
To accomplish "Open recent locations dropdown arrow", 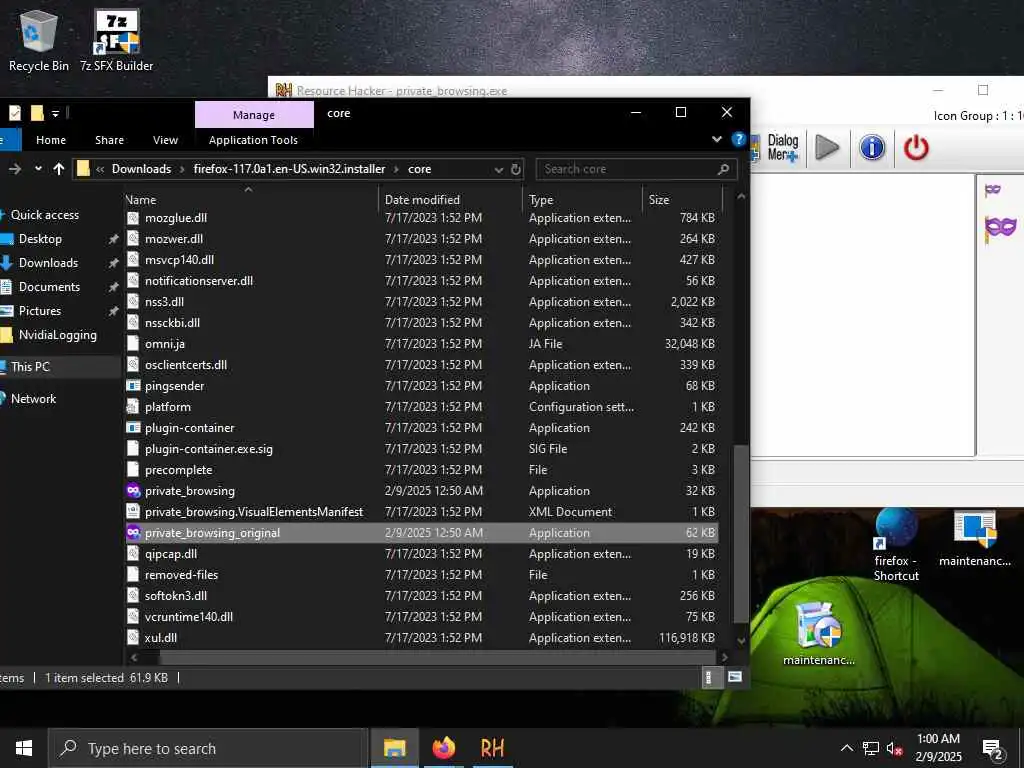I will [x=39, y=169].
